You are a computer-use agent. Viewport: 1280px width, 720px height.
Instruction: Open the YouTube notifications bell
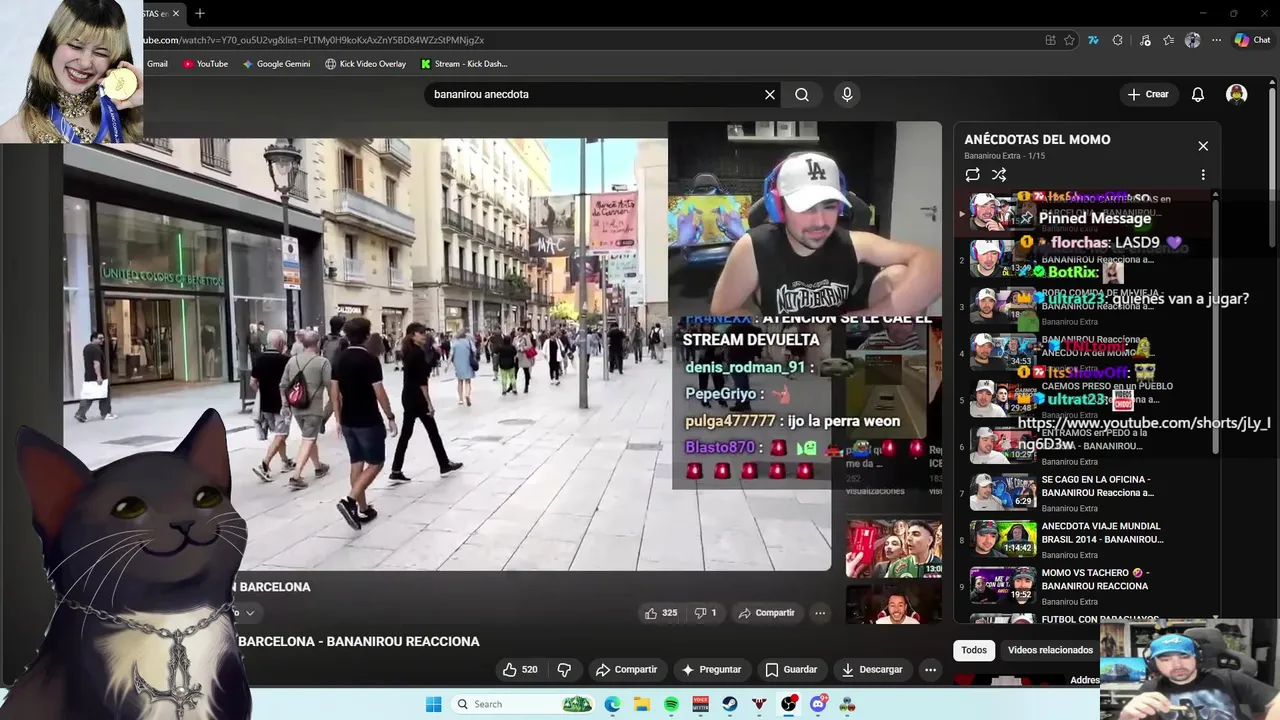[x=1198, y=94]
